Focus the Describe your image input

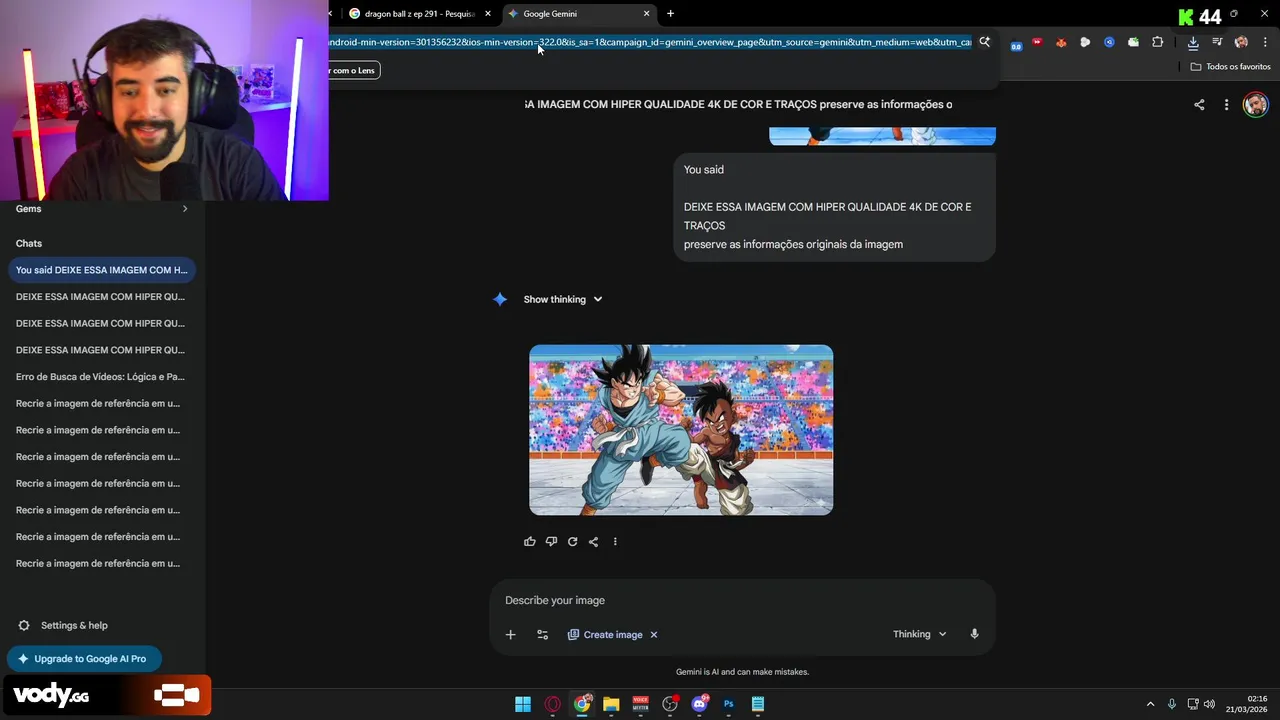pos(742,600)
